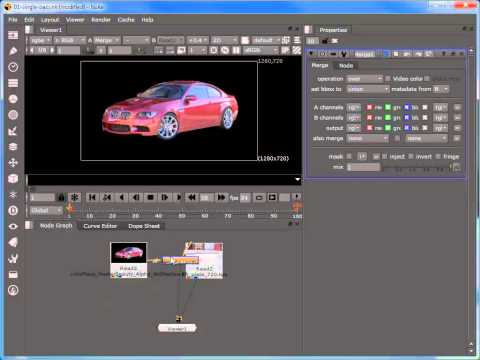Viewport: 480px width, 360px height.
Task: Open the A channels layer dropdown
Action: tap(354, 107)
